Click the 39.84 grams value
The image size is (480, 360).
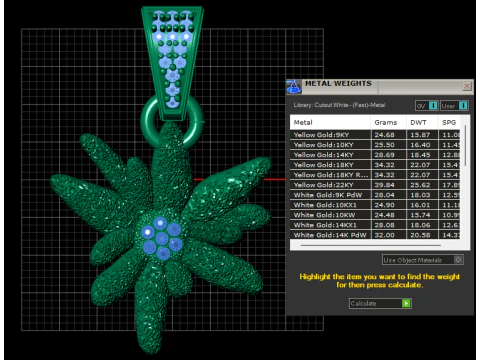coord(384,185)
